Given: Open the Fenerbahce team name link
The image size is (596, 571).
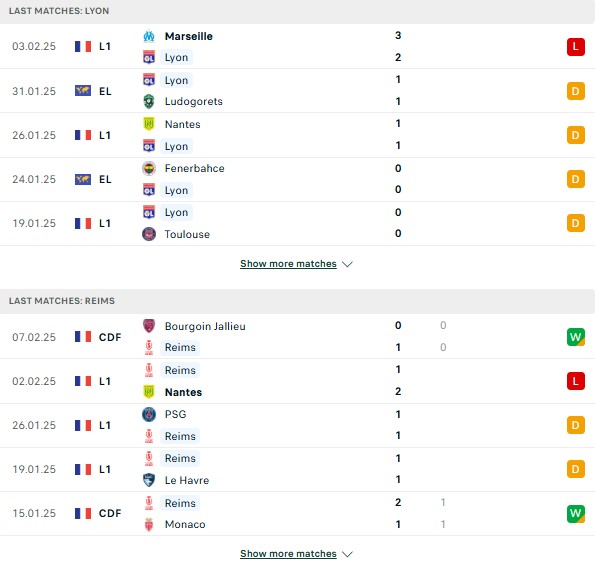Looking at the screenshot, I should [194, 168].
